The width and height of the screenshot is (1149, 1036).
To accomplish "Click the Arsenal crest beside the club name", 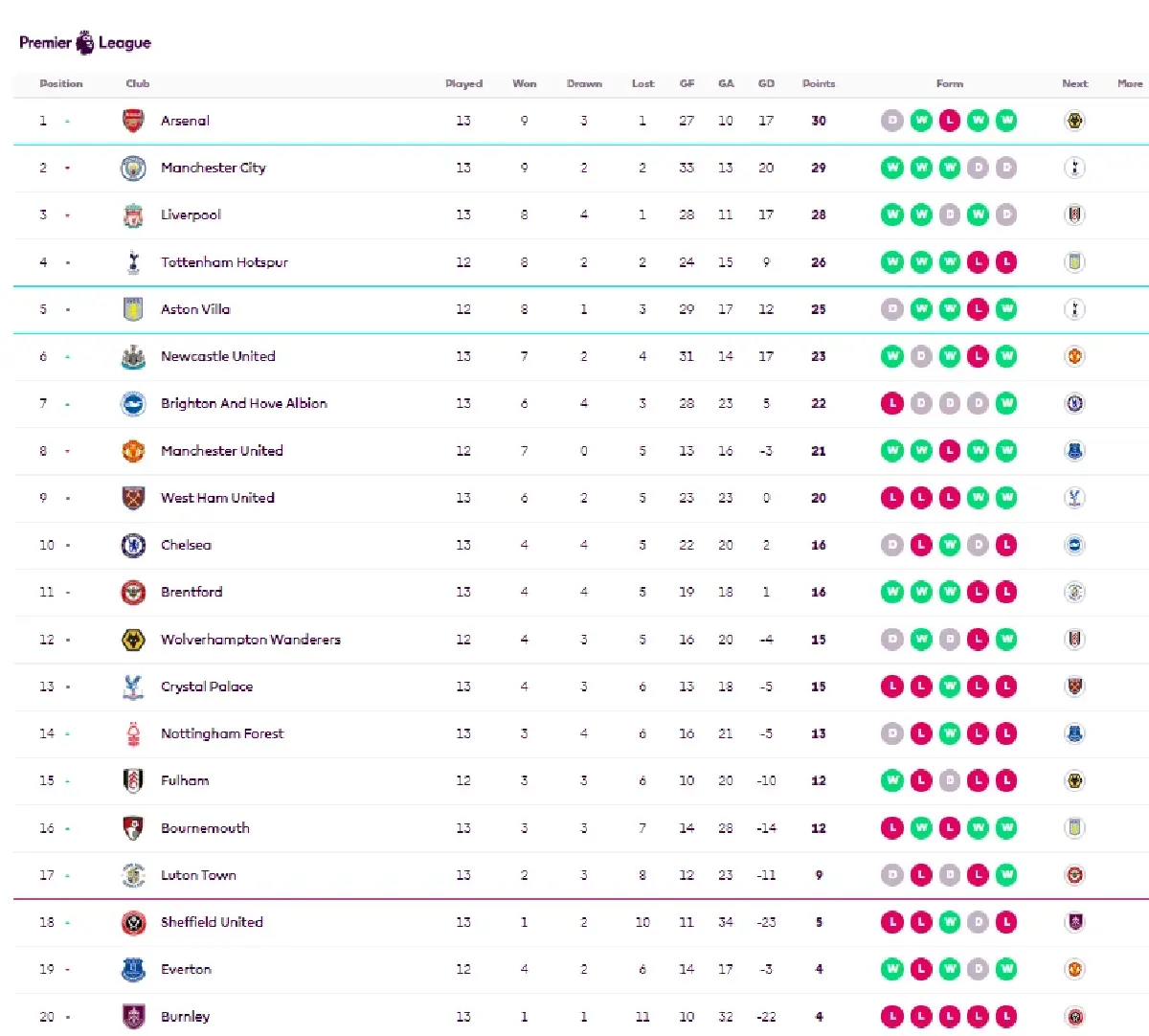I will pos(133,121).
